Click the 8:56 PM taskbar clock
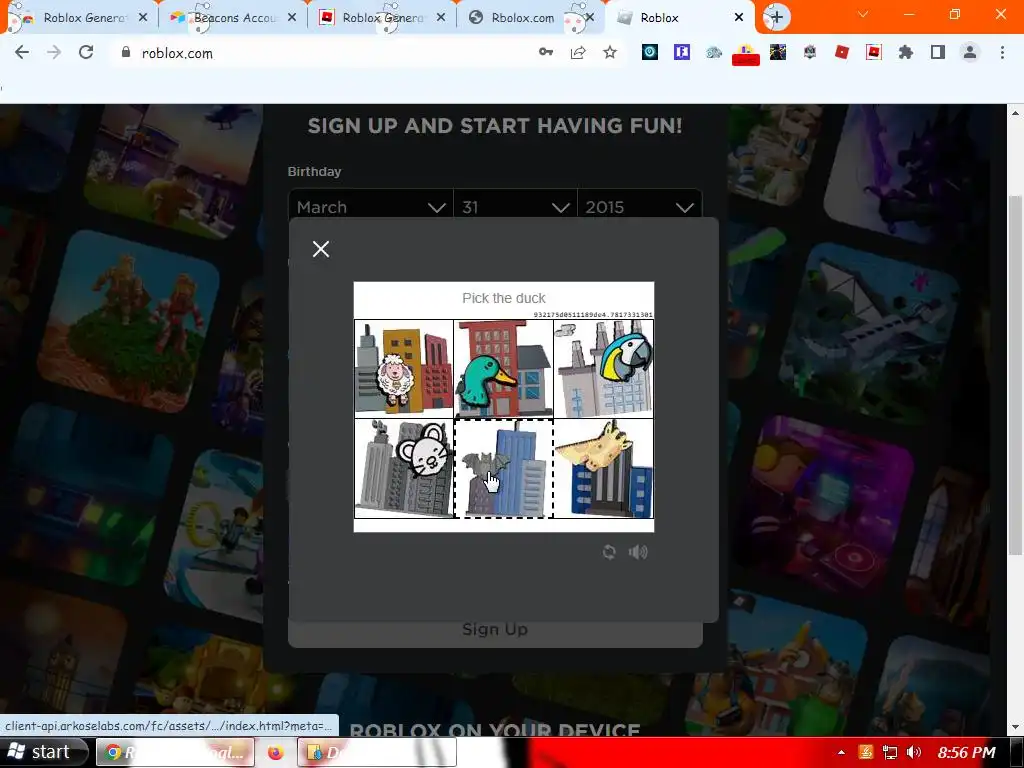 point(967,752)
